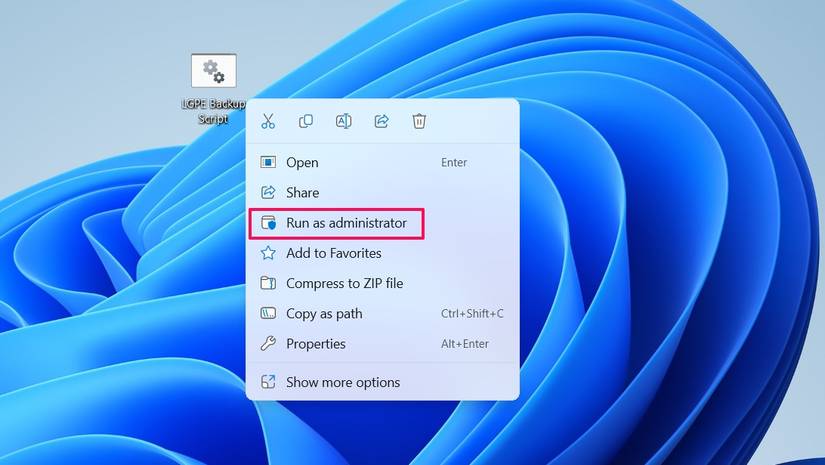
Task: Open Properties from the context menu
Action: (x=383, y=344)
